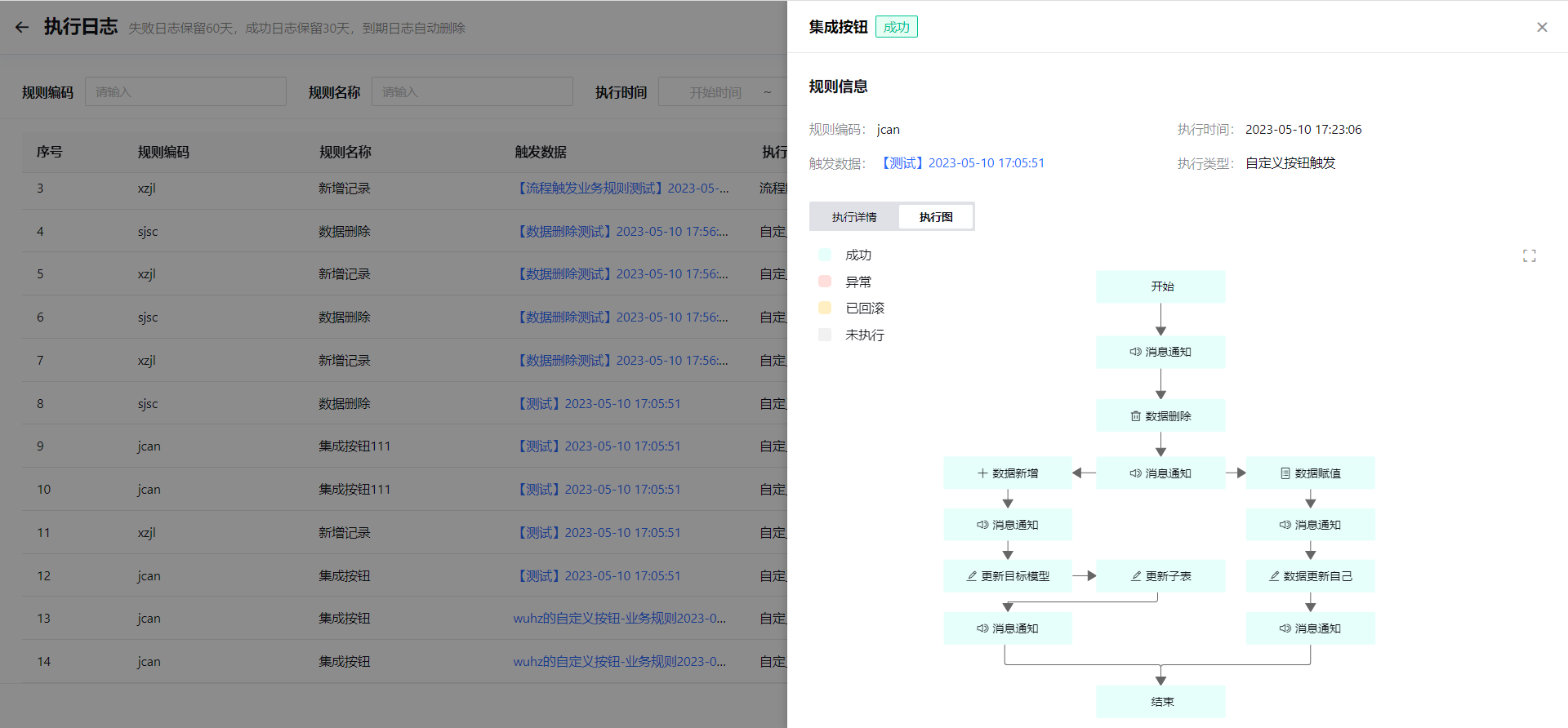Click the jcan rule code value in panel
The width and height of the screenshot is (1568, 728).
(x=889, y=130)
